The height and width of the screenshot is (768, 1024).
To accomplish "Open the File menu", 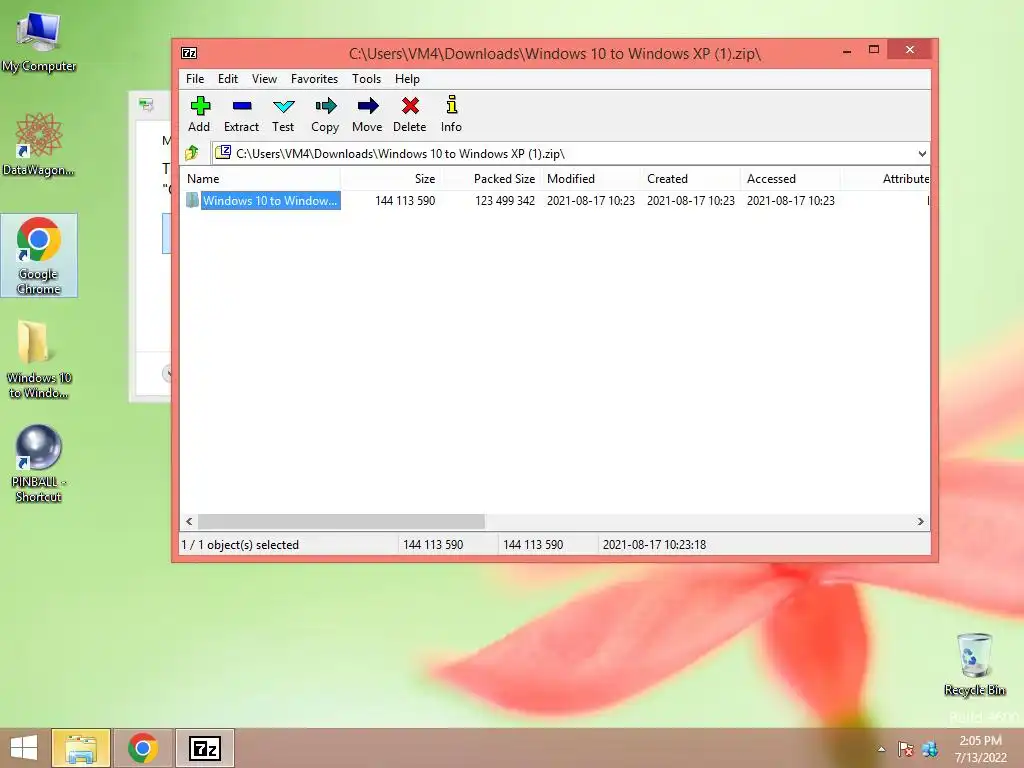I will pyautogui.click(x=195, y=79).
